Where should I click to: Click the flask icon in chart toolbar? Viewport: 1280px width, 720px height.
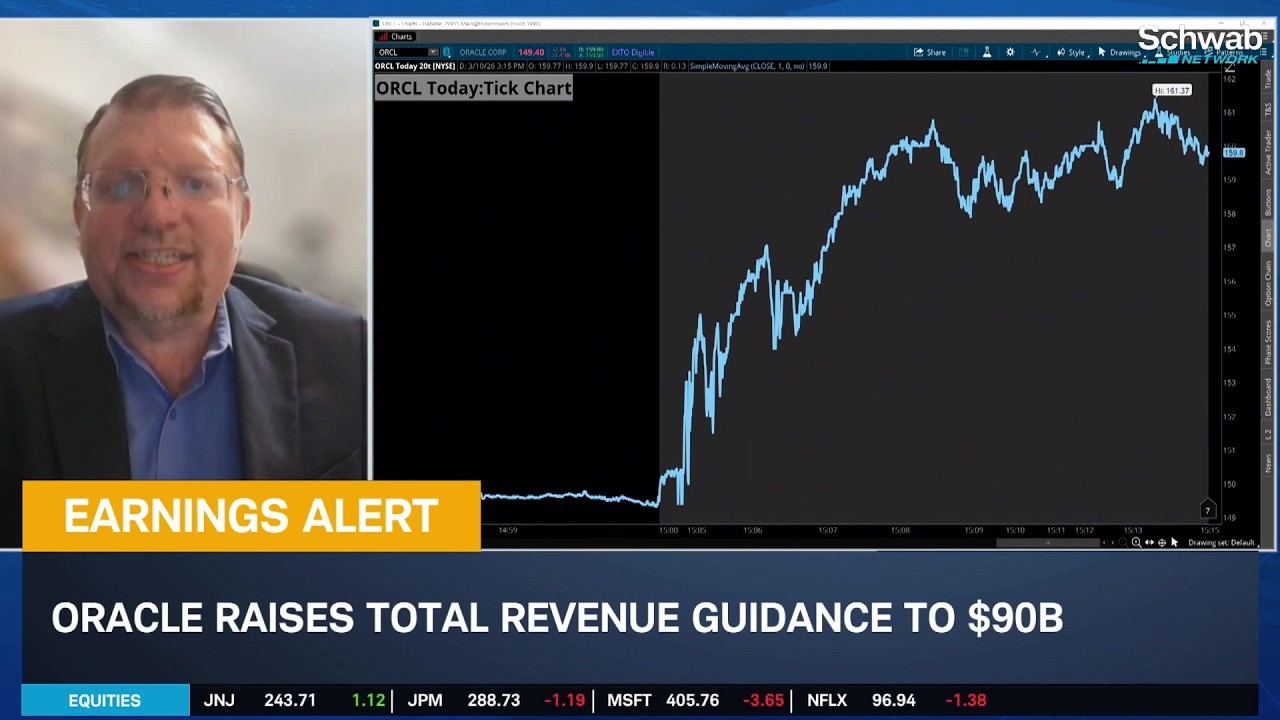coord(987,52)
